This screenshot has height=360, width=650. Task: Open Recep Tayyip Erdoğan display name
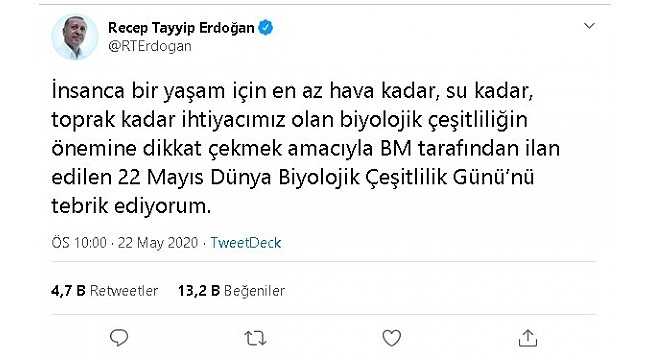pyautogui.click(x=181, y=28)
